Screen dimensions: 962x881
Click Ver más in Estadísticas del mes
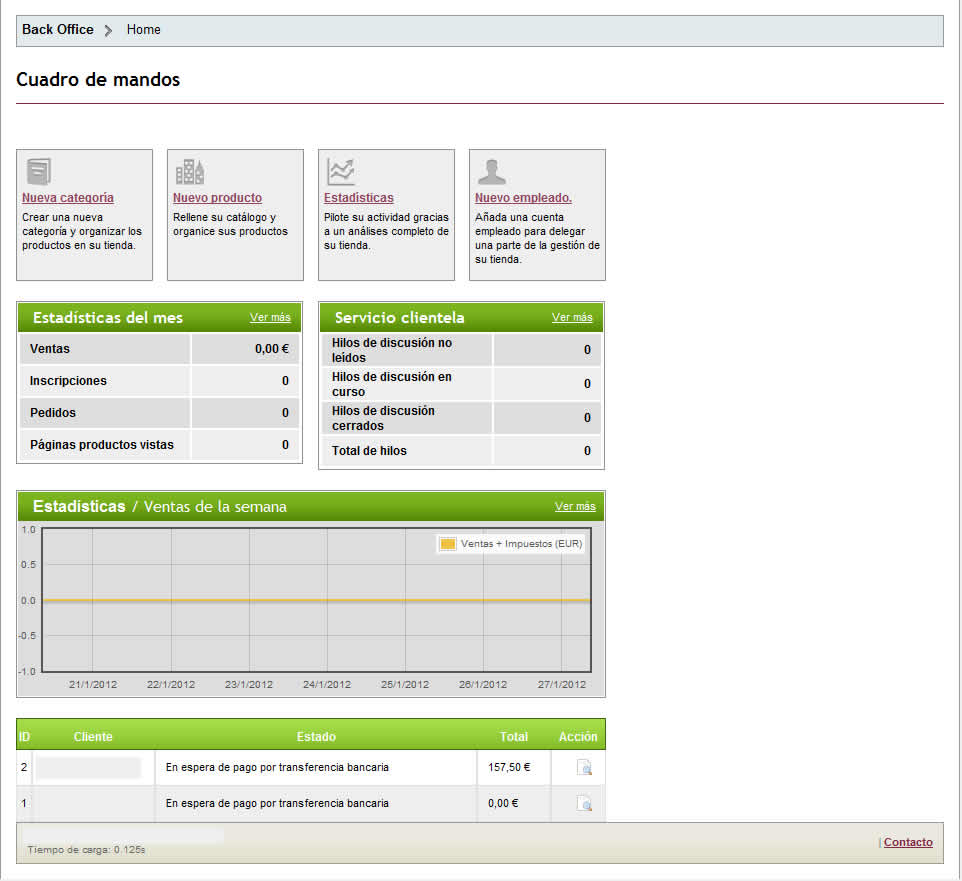coord(270,317)
